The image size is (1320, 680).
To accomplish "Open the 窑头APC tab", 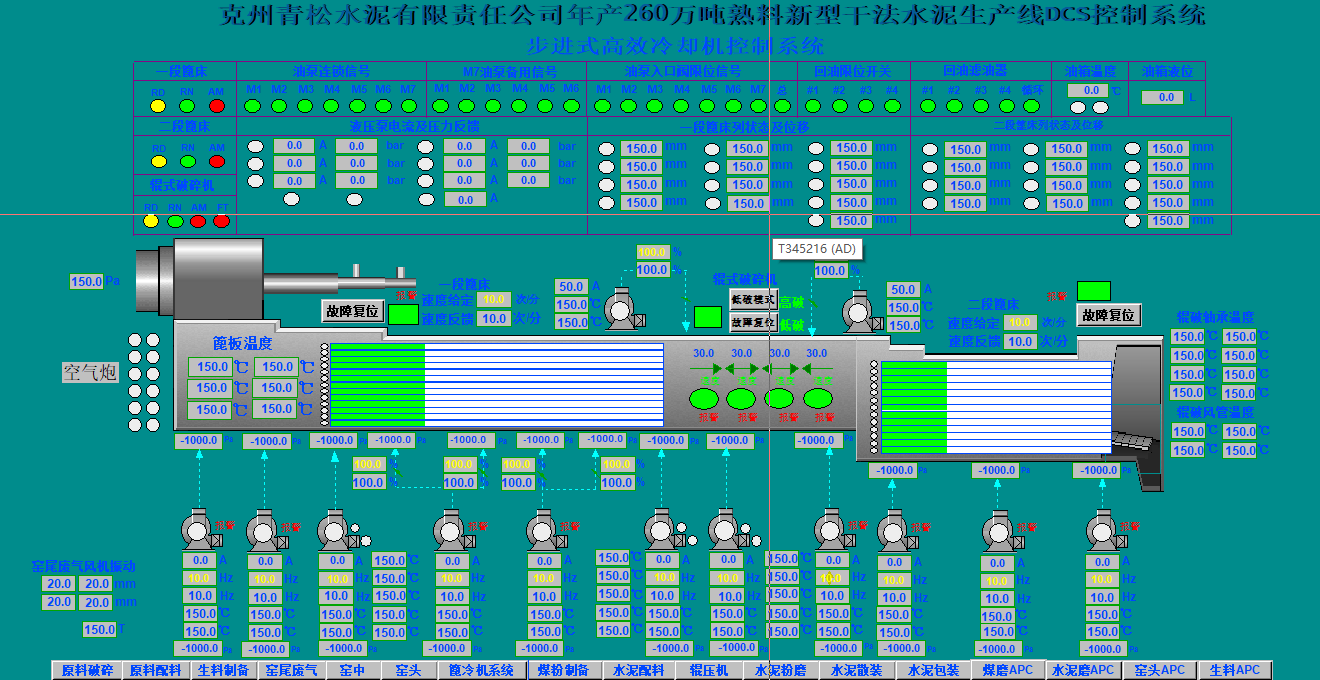I will [1160, 670].
